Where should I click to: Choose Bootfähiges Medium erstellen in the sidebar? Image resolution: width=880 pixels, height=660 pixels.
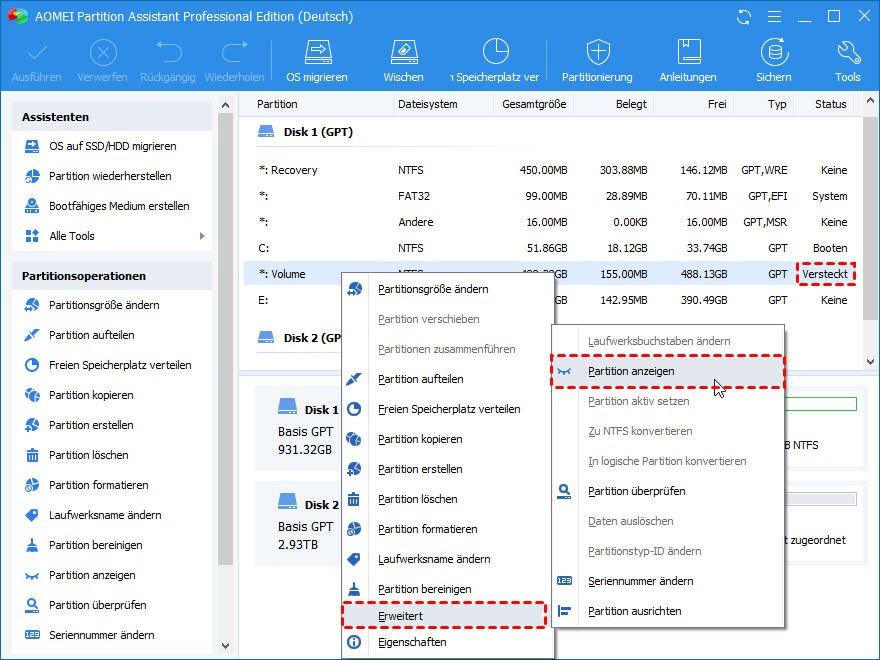pyautogui.click(x=119, y=206)
